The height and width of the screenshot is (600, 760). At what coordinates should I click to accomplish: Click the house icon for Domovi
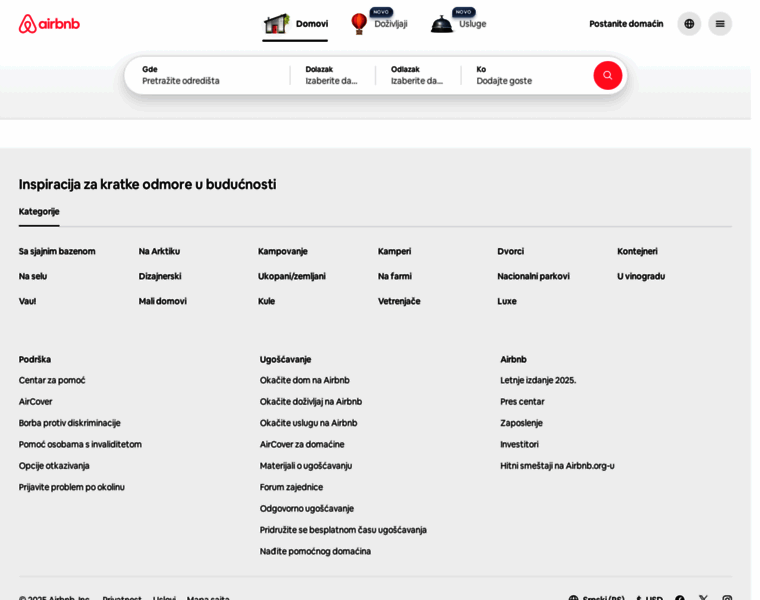pyautogui.click(x=276, y=23)
